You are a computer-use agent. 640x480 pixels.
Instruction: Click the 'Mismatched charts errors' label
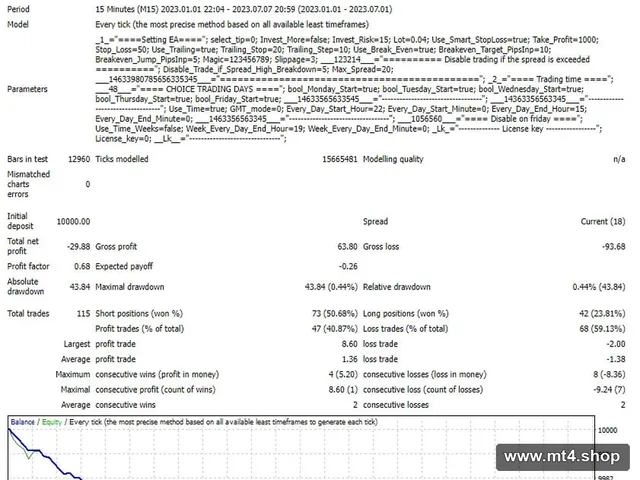pyautogui.click(x=29, y=184)
